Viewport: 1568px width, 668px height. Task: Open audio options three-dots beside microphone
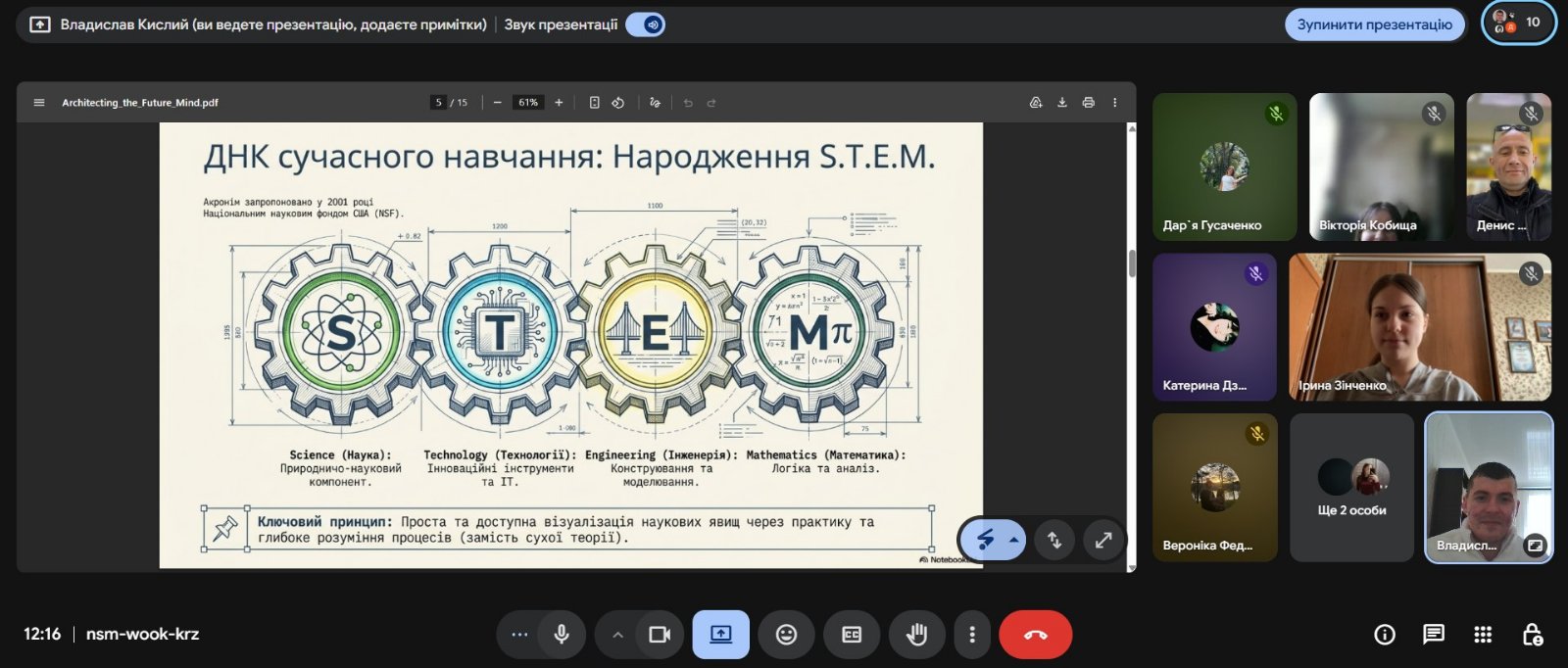pyautogui.click(x=519, y=635)
